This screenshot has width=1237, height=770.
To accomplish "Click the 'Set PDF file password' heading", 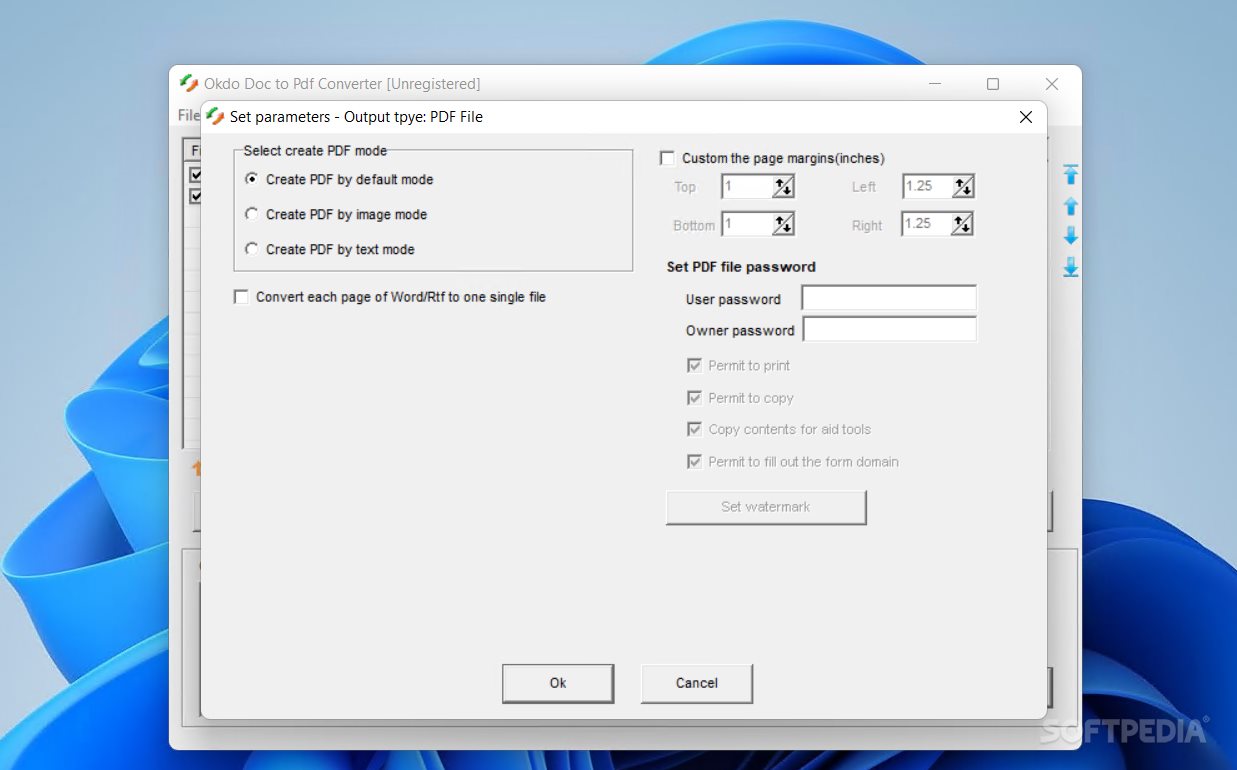I will [741, 267].
